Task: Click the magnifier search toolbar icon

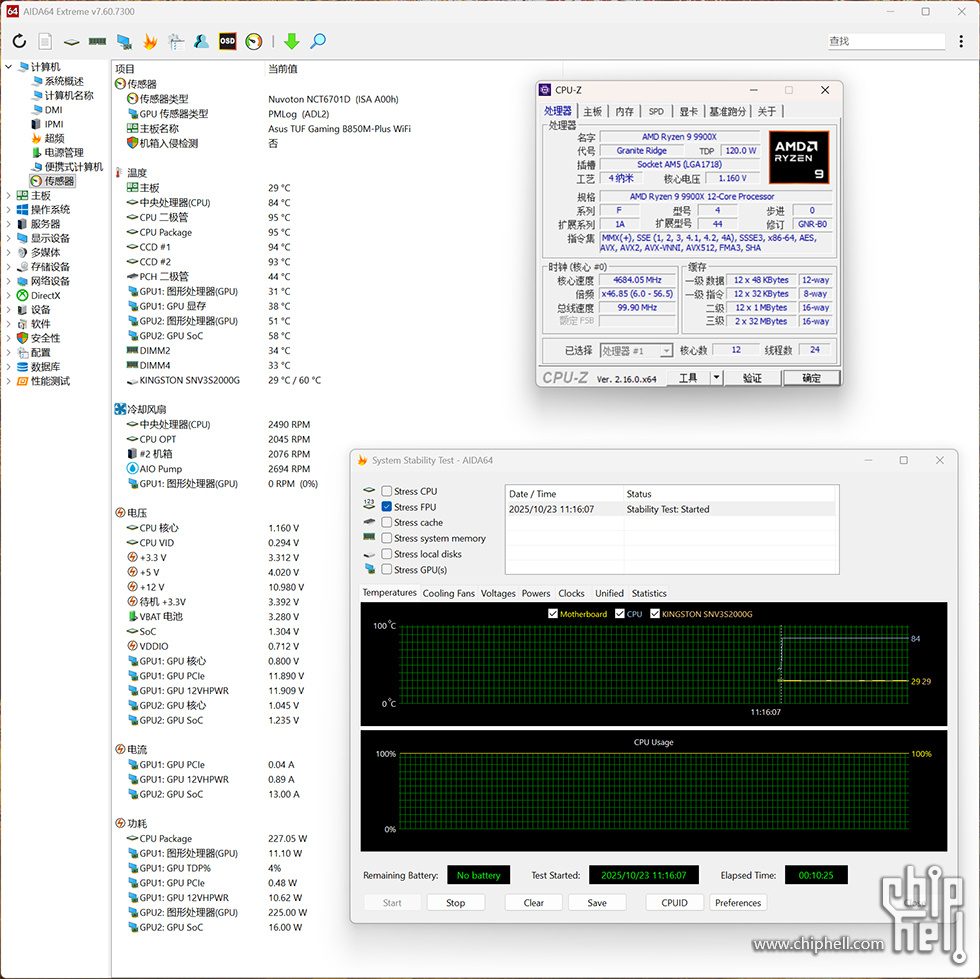Action: point(318,41)
